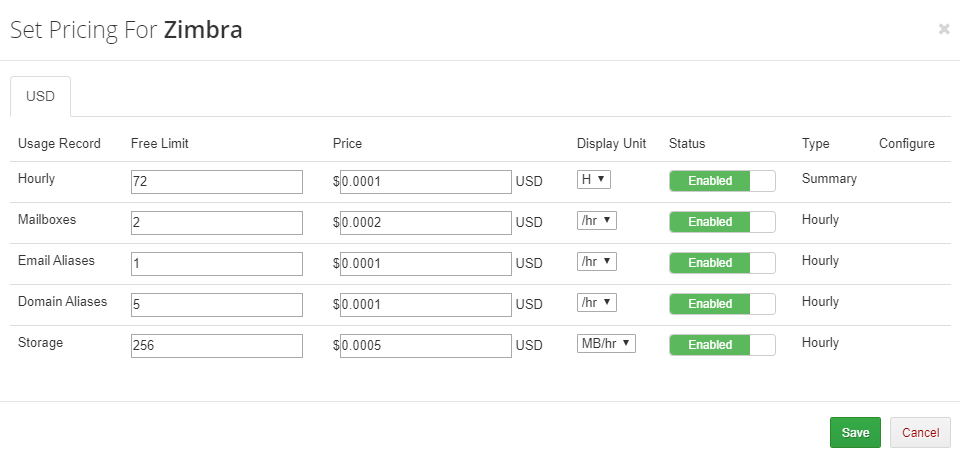
Task: Select the Price column header
Action: [x=347, y=143]
